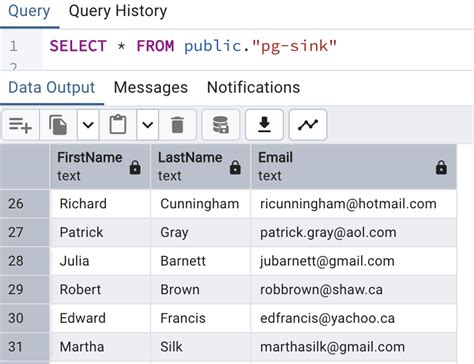
Task: Click the cell containing Martha
Action: [x=100, y=347]
